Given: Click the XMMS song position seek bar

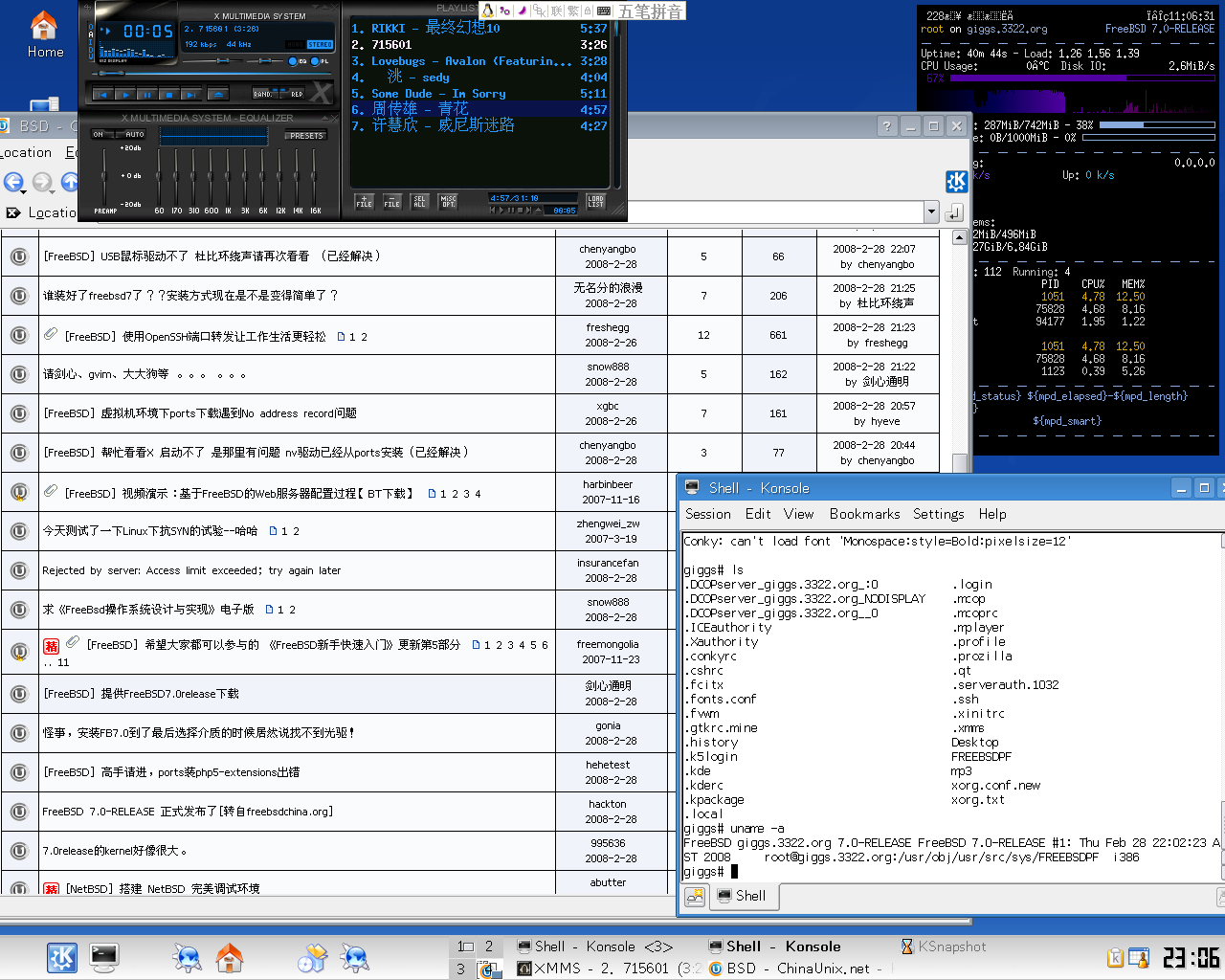Looking at the screenshot, I should coord(211,74).
